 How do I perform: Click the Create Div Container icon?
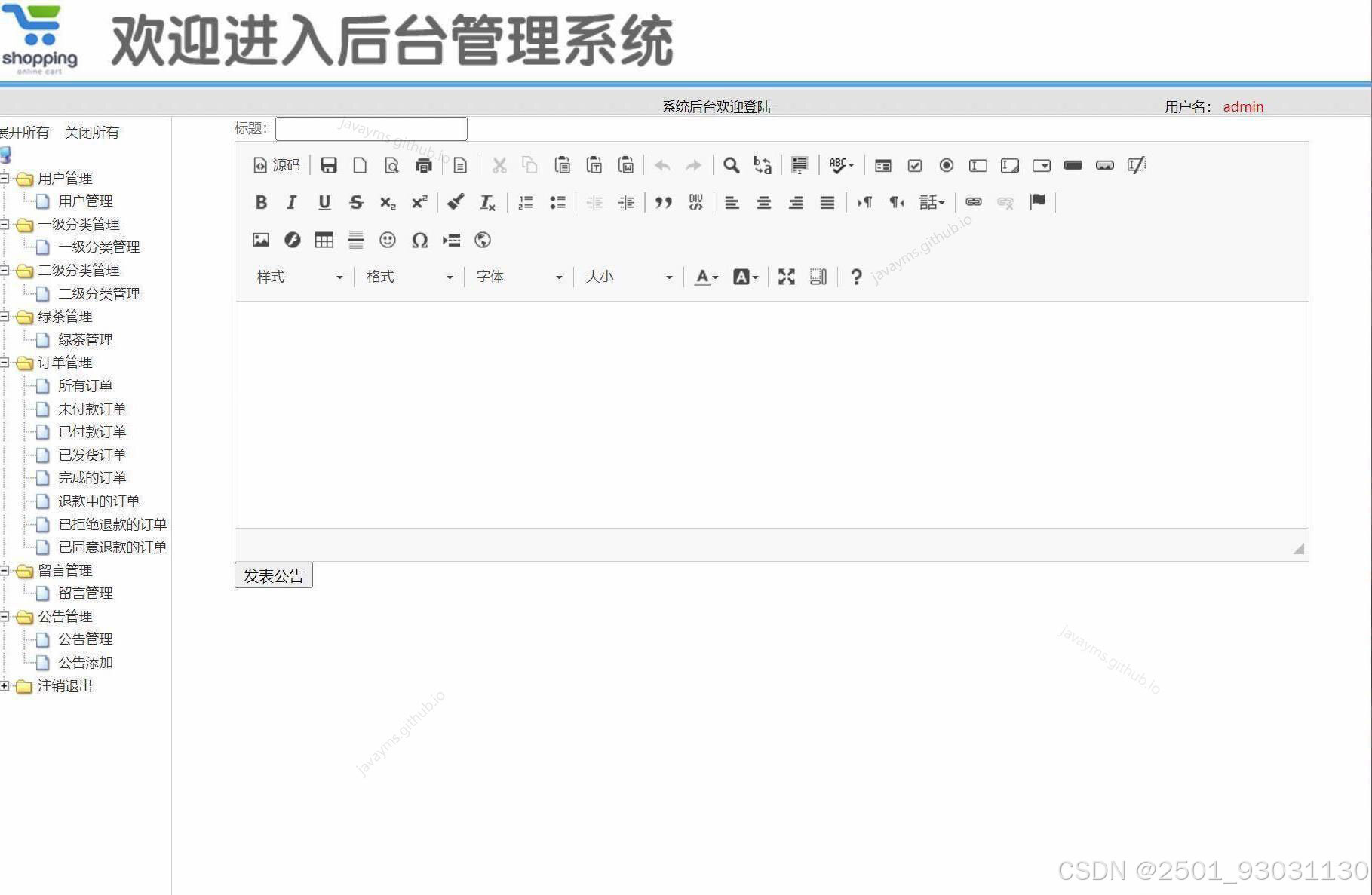point(695,202)
